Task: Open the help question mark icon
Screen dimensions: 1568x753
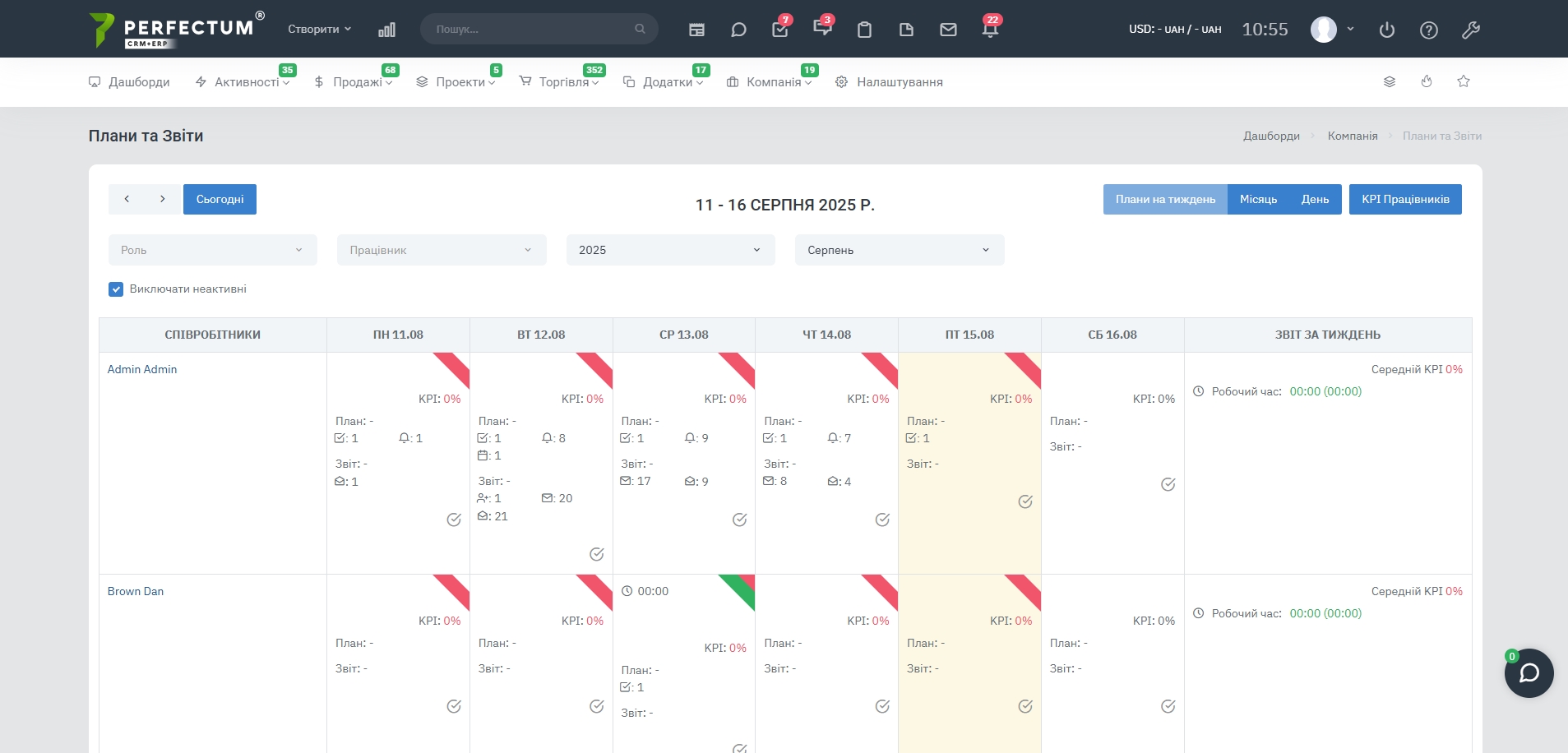Action: click(x=1429, y=30)
